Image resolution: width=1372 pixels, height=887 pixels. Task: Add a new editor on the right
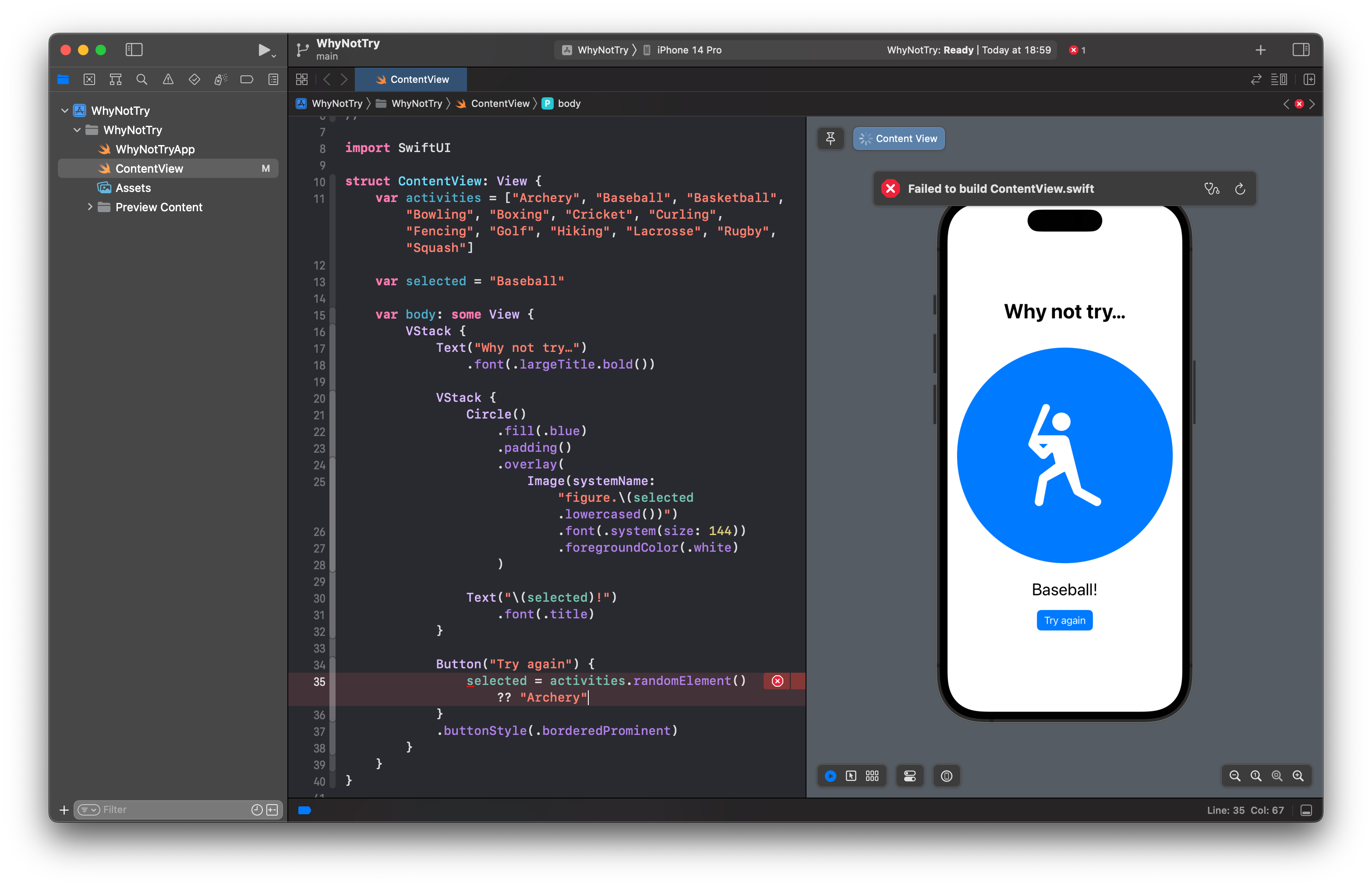tap(1309, 79)
